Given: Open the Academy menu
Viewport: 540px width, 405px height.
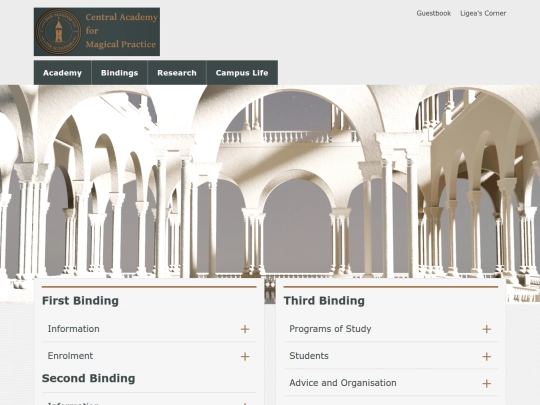Looking at the screenshot, I should 63,73.
